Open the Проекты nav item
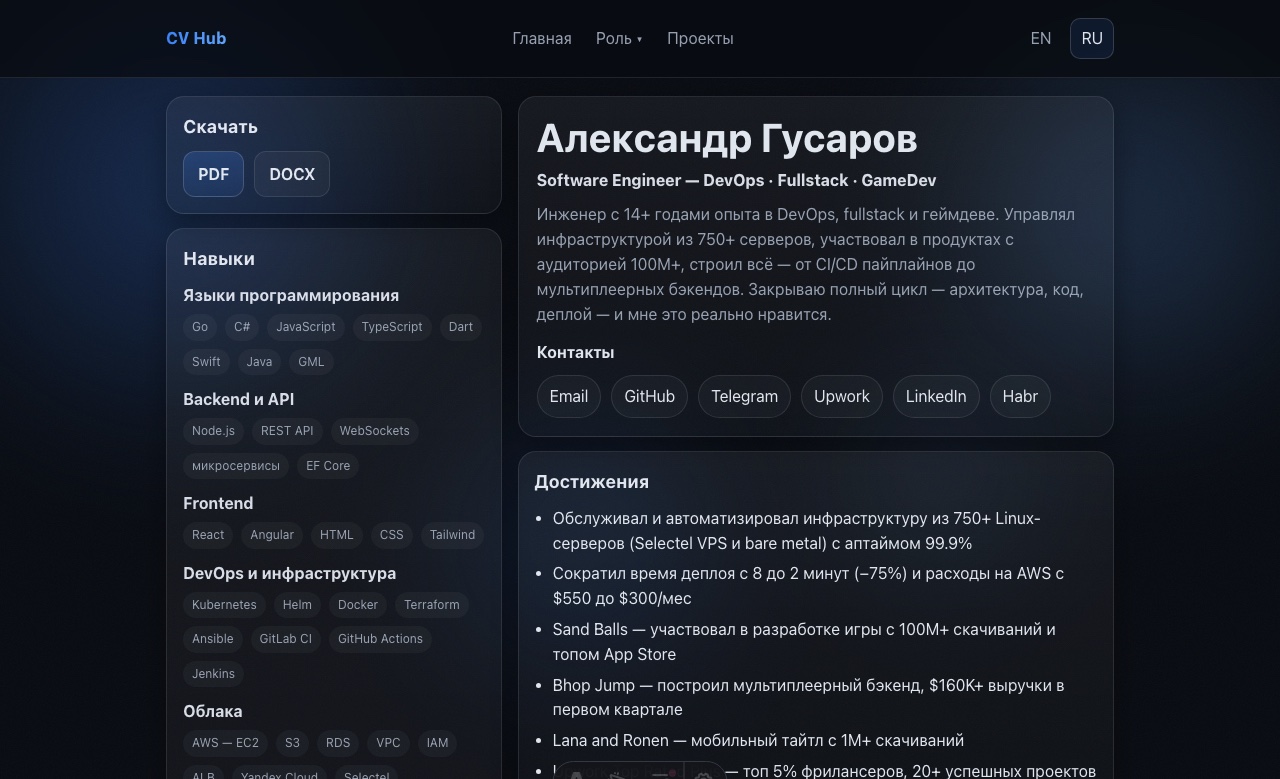This screenshot has width=1280, height=779. pos(700,38)
